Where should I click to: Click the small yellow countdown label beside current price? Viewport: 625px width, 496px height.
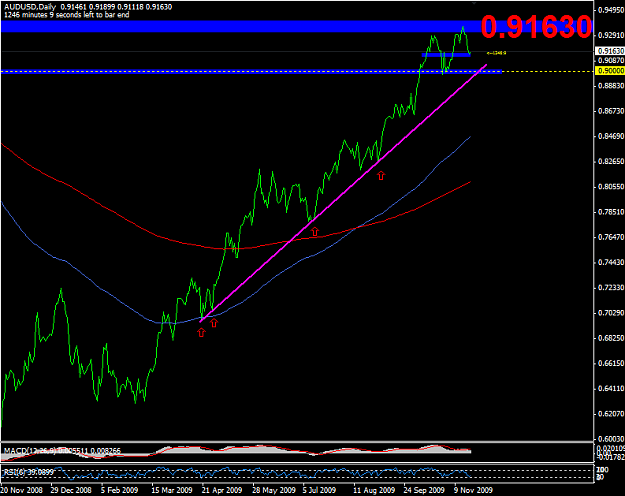click(496, 53)
